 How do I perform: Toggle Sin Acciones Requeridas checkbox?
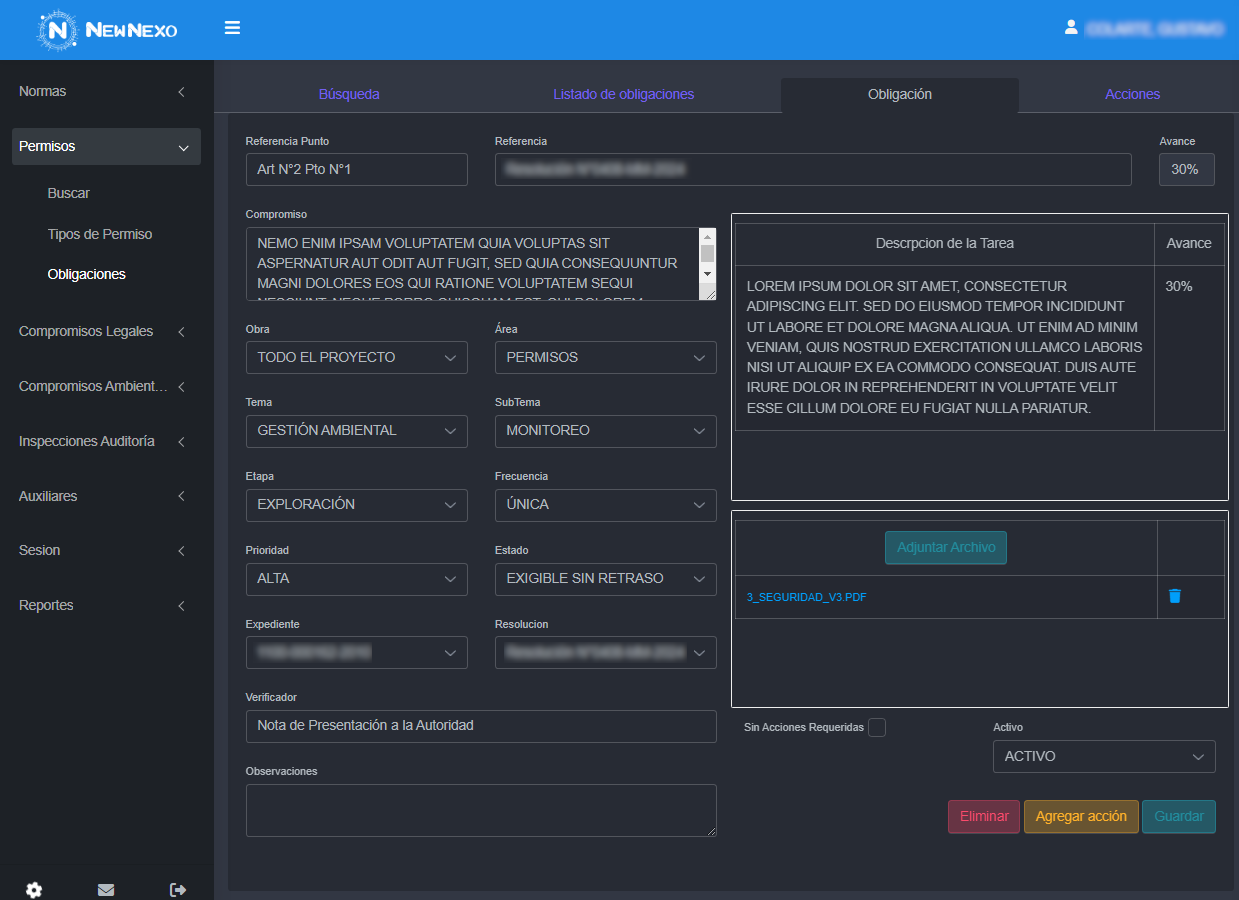point(877,728)
